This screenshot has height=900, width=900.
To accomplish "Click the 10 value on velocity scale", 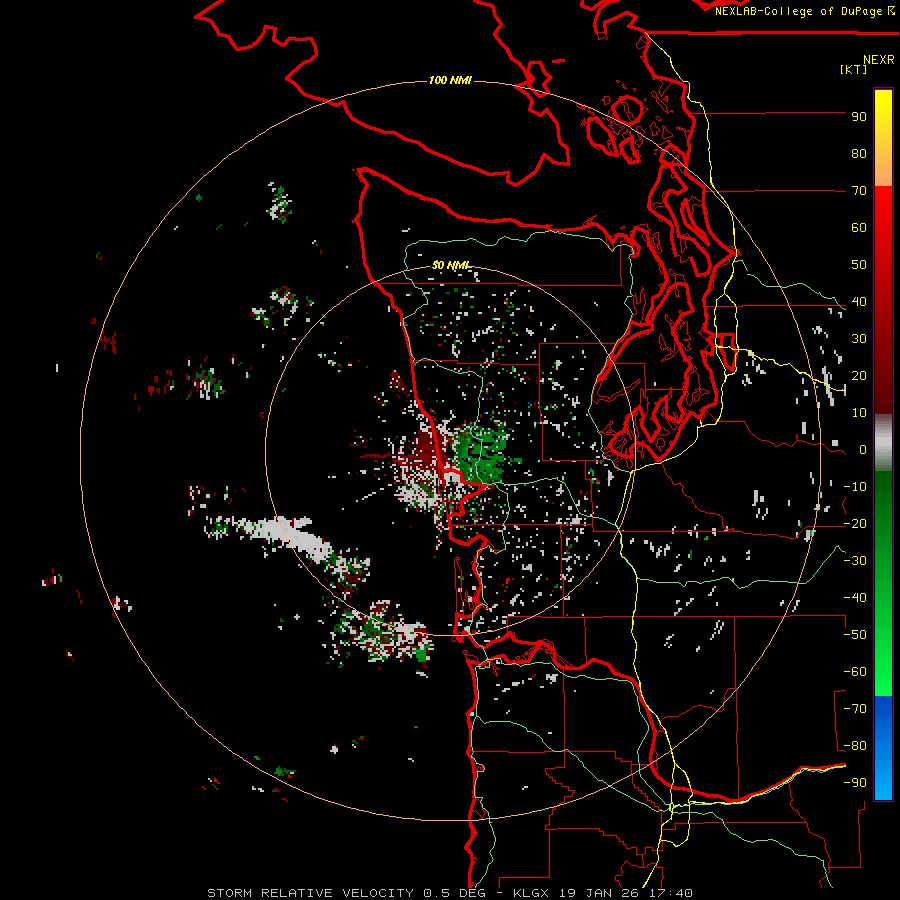I will coord(859,413).
